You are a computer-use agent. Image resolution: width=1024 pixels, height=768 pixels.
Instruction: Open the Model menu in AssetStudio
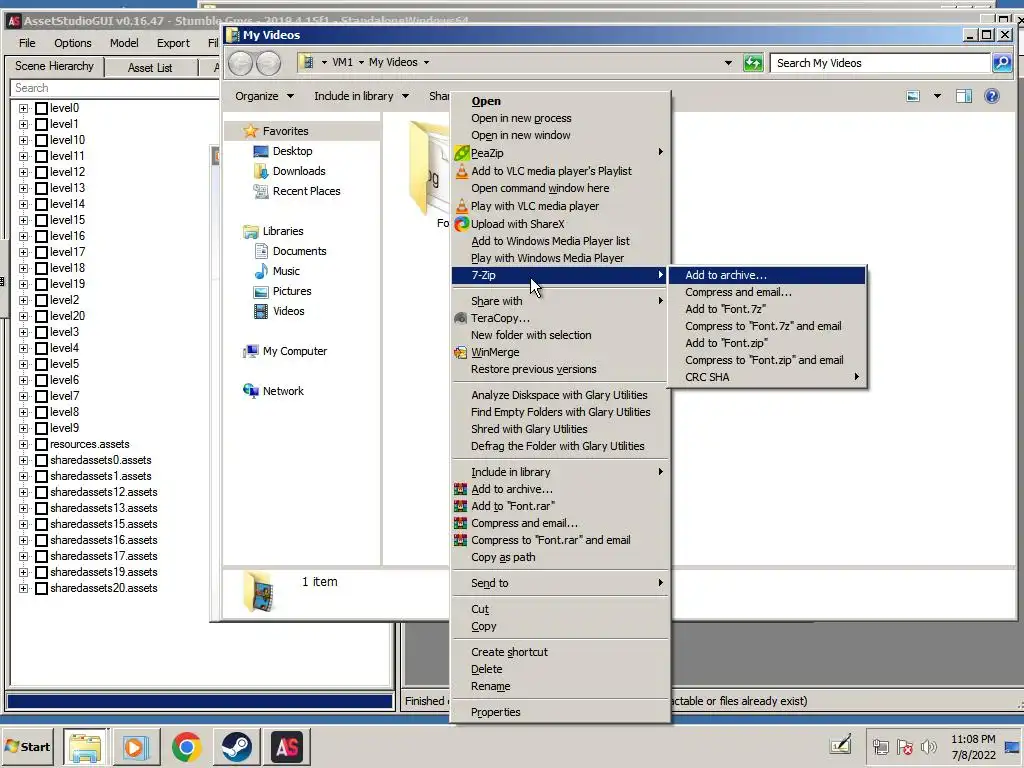pyautogui.click(x=124, y=43)
